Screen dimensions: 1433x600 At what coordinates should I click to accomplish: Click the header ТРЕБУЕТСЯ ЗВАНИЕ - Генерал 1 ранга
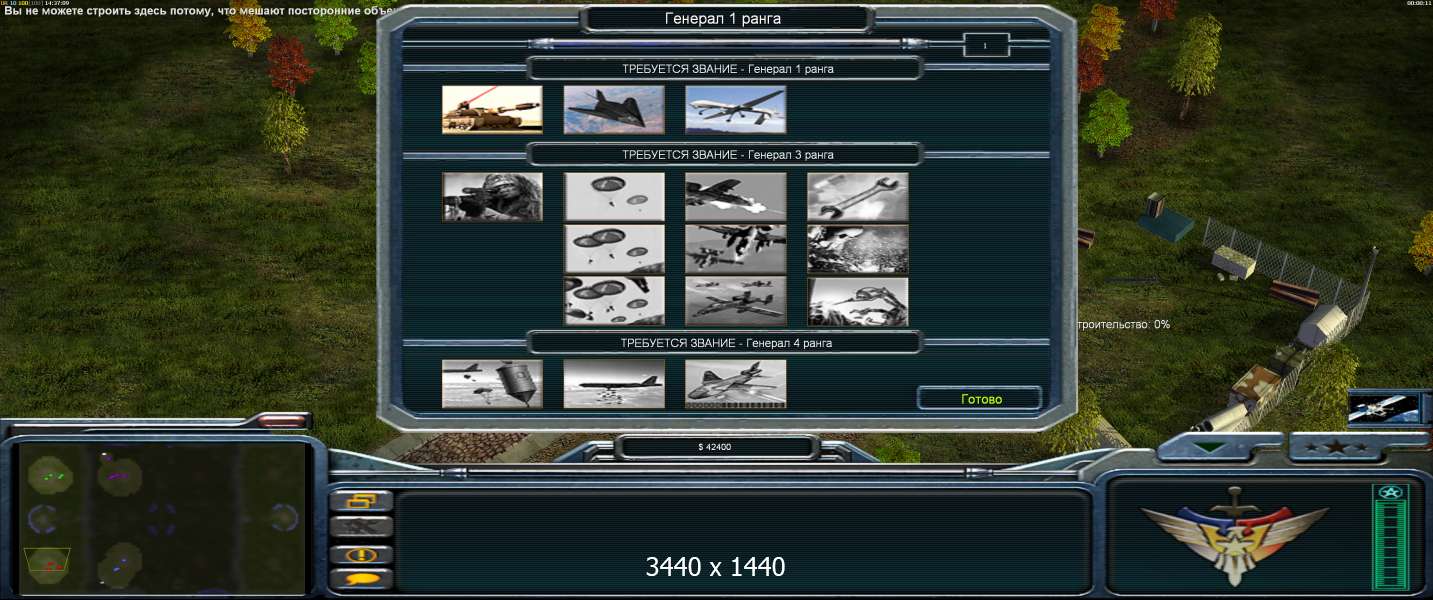pyautogui.click(x=727, y=70)
